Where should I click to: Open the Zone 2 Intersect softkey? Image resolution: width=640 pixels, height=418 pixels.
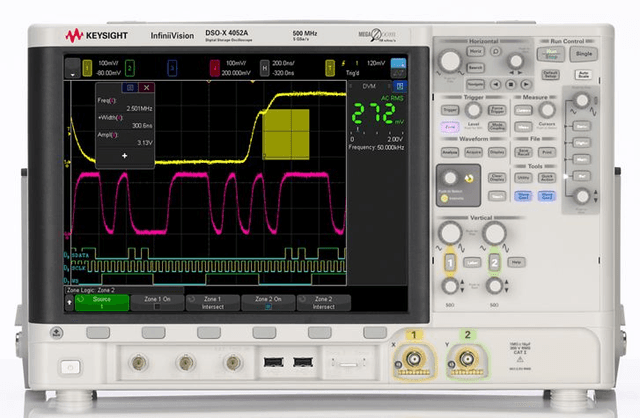coord(324,302)
